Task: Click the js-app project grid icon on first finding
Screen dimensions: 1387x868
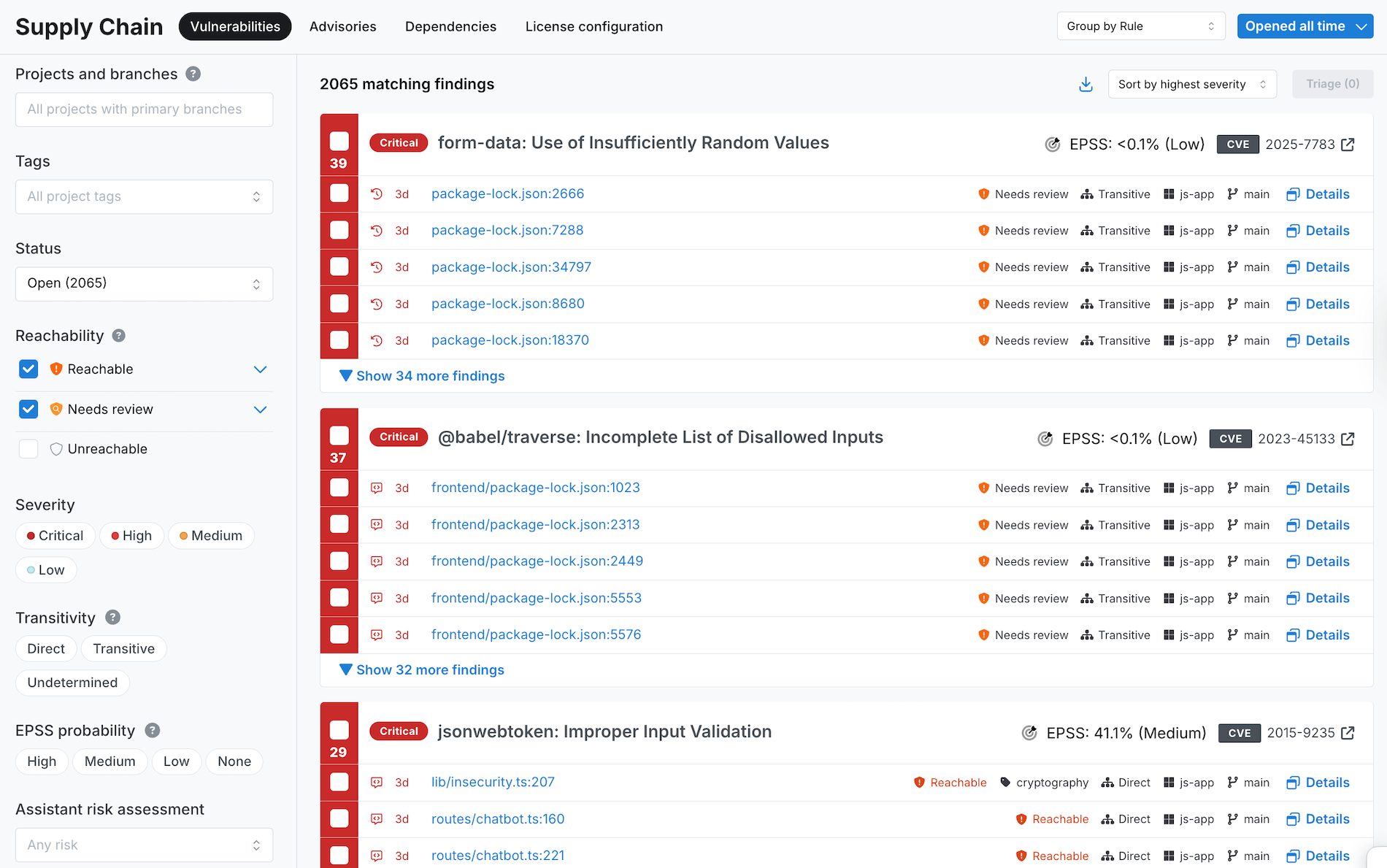Action: pyautogui.click(x=1169, y=194)
